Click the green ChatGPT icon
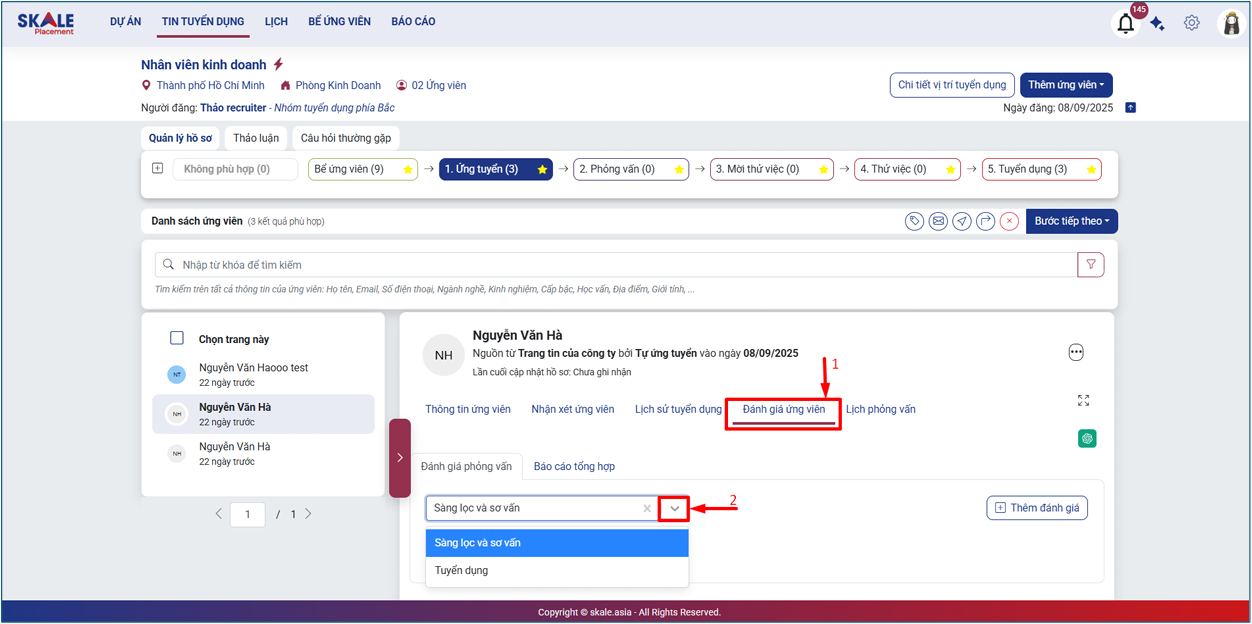Screen dimensions: 1252x624 (x=1087, y=438)
